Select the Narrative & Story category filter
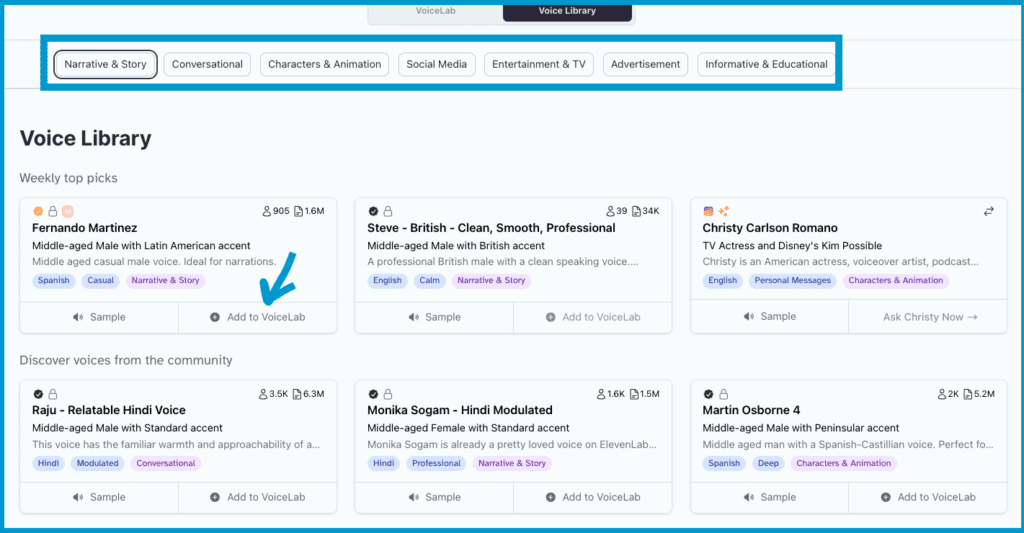 (x=105, y=64)
